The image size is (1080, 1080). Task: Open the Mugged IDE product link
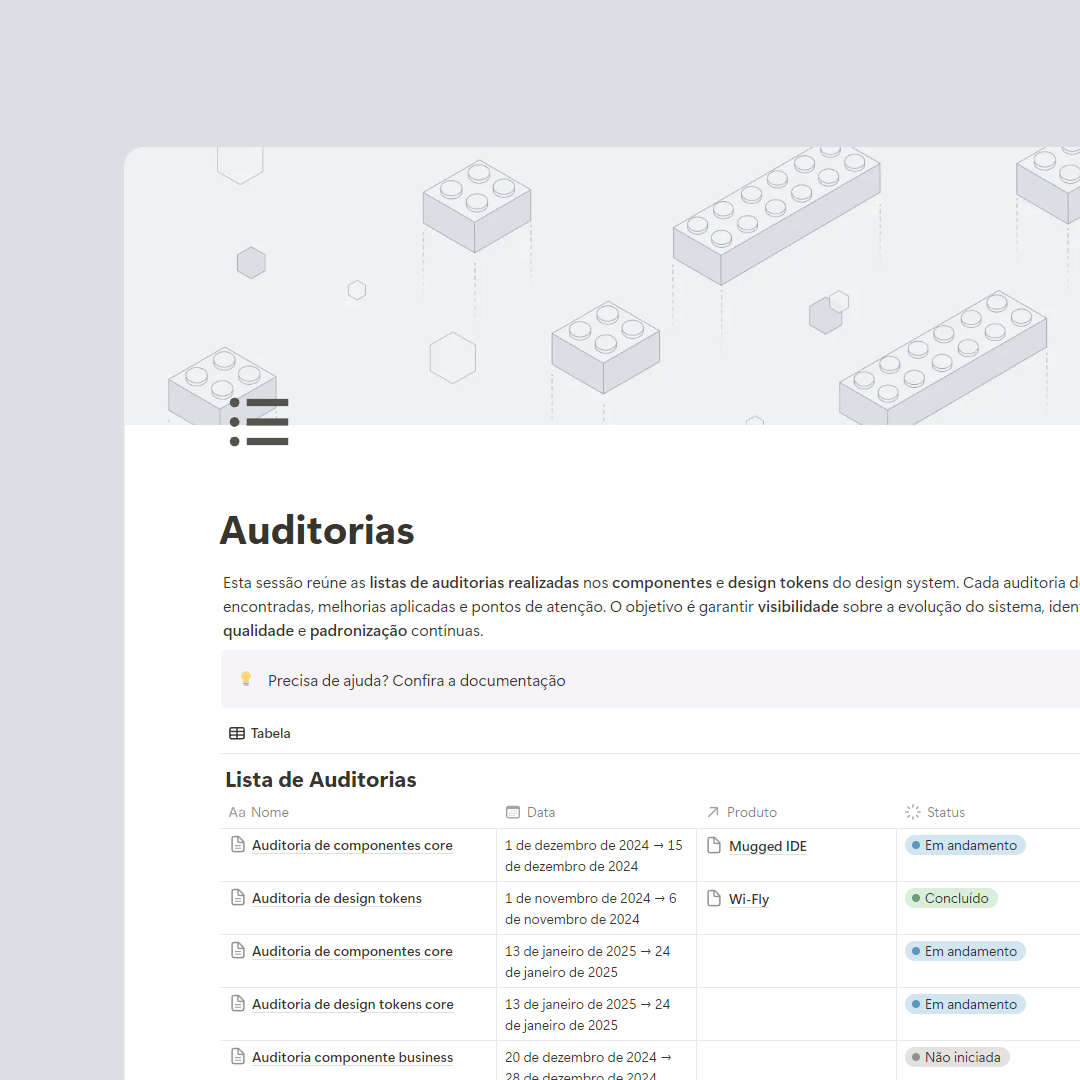pos(767,846)
